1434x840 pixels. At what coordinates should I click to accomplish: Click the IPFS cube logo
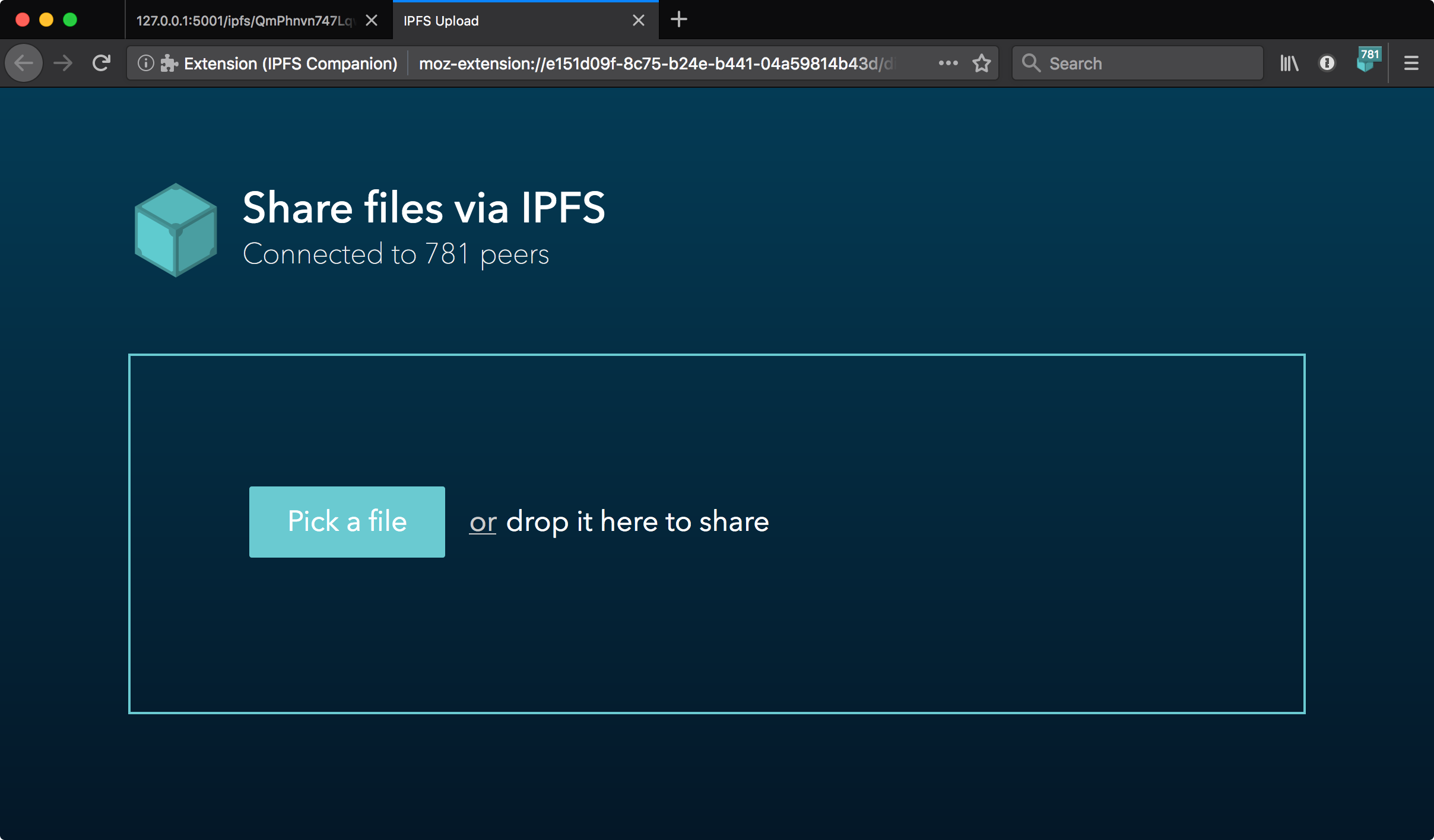point(176,230)
